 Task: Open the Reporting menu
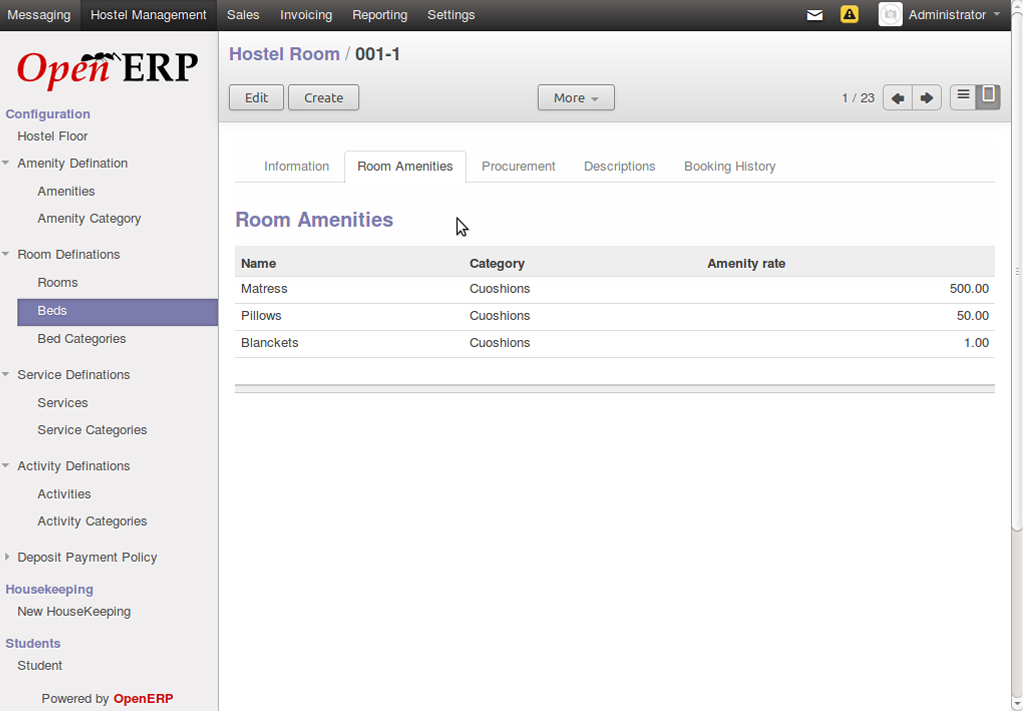tap(380, 14)
